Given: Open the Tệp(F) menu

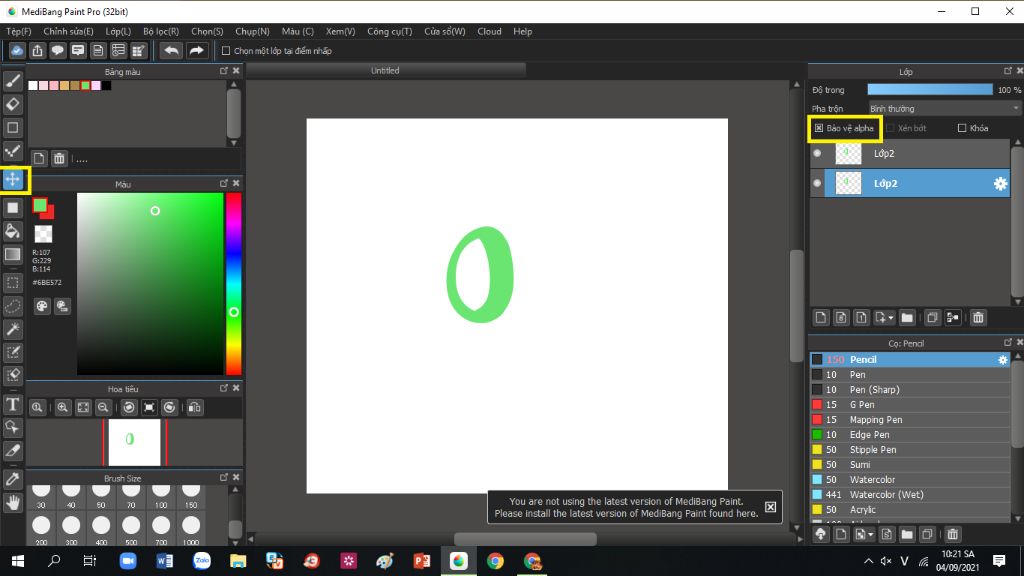Looking at the screenshot, I should pos(19,31).
